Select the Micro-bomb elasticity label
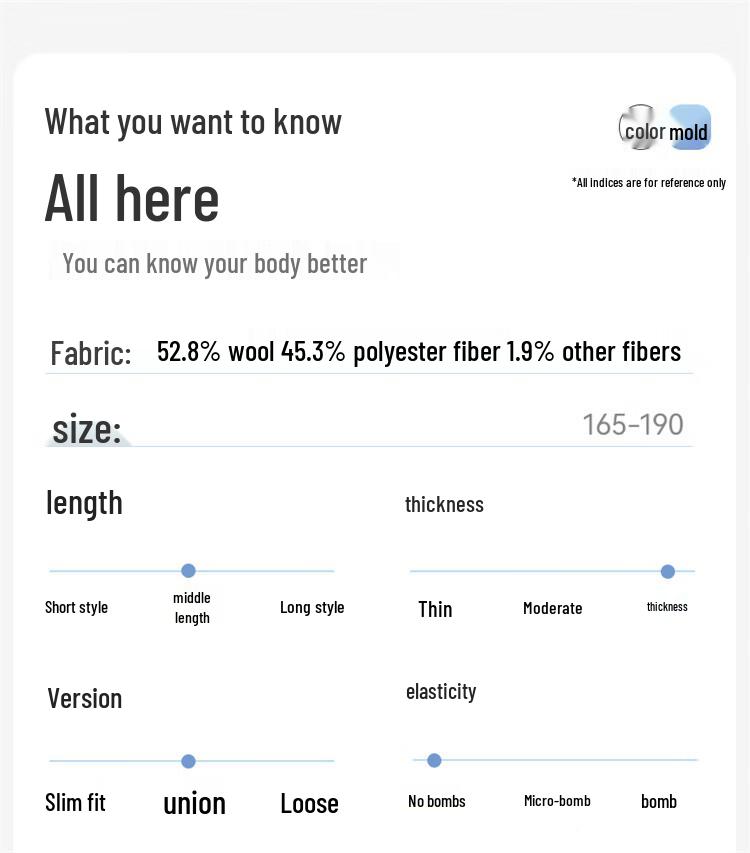 tap(557, 801)
